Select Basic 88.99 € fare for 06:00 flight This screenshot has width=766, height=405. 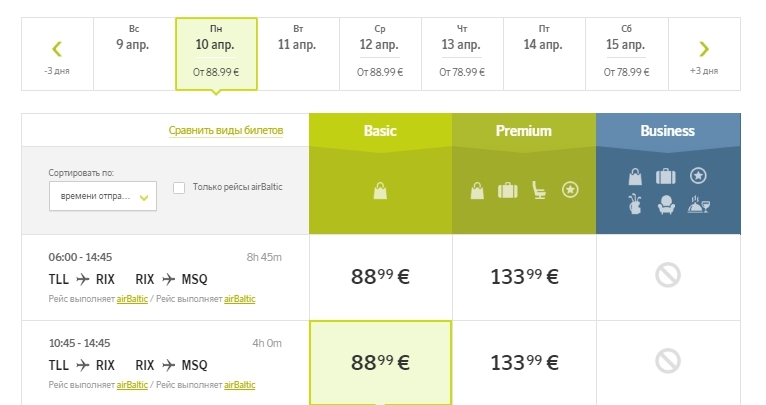[x=380, y=277]
